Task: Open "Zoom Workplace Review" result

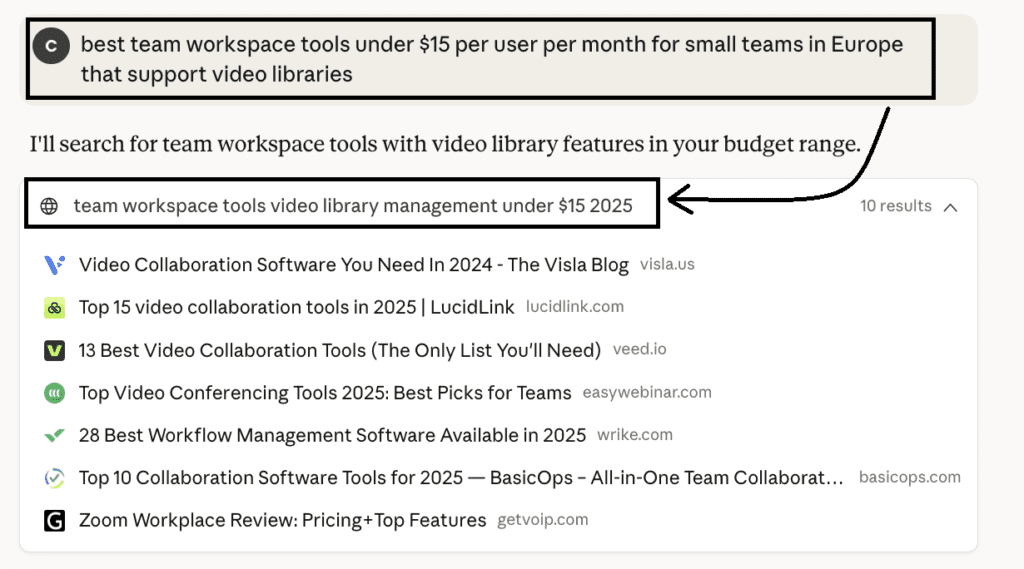Action: (x=282, y=521)
